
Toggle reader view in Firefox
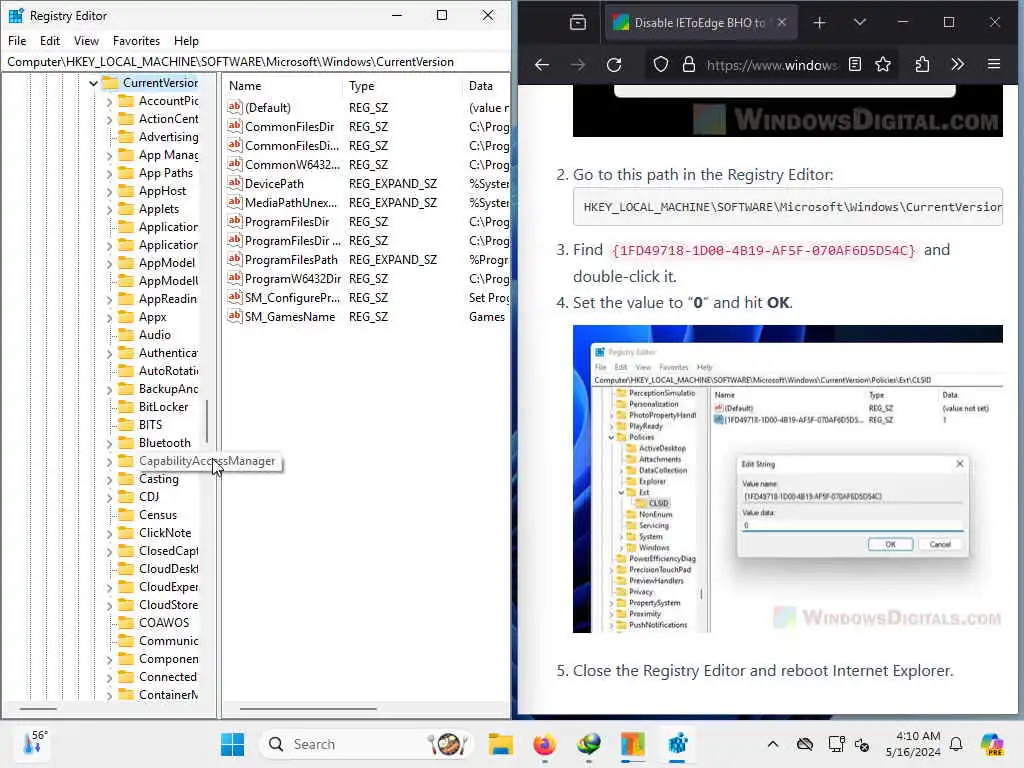point(855,64)
